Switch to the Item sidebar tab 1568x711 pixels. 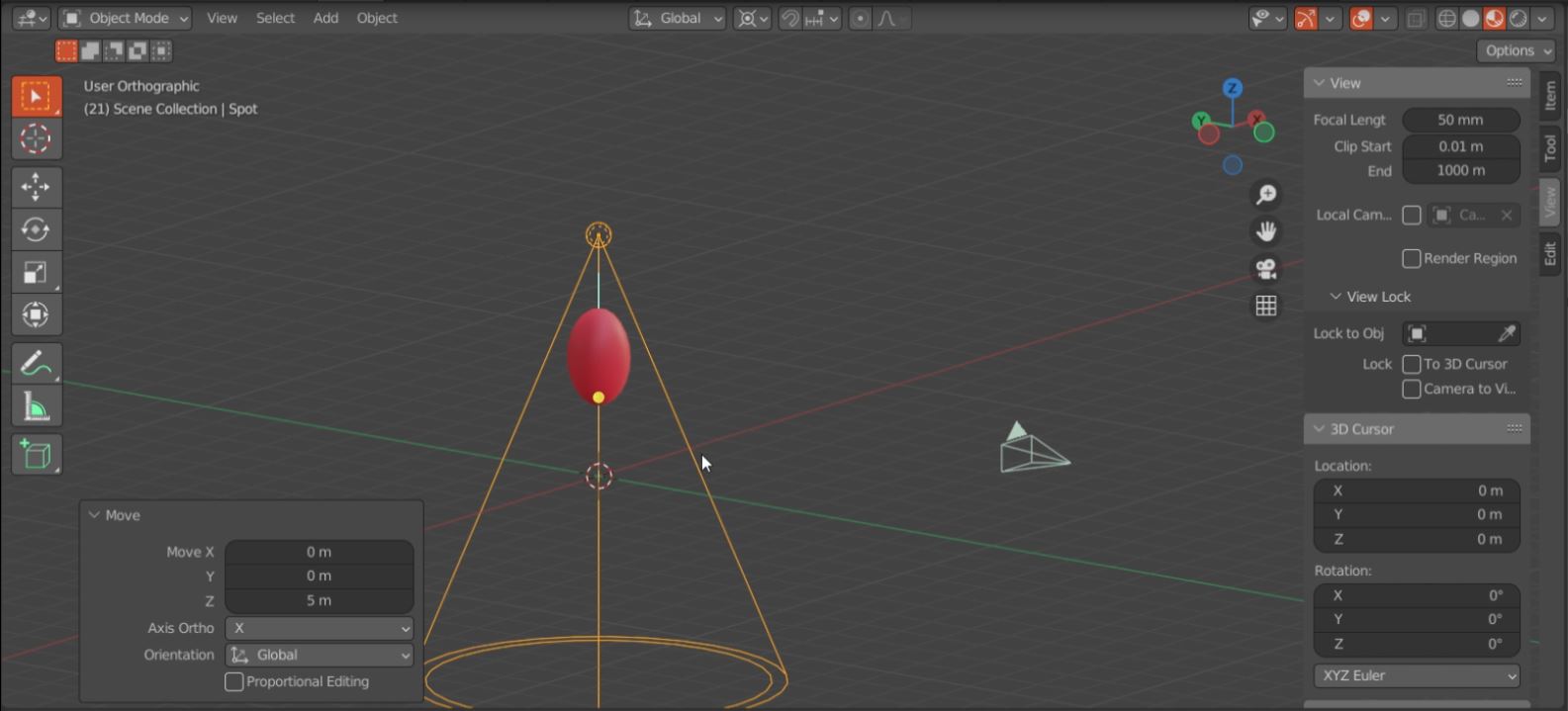pos(1550,96)
